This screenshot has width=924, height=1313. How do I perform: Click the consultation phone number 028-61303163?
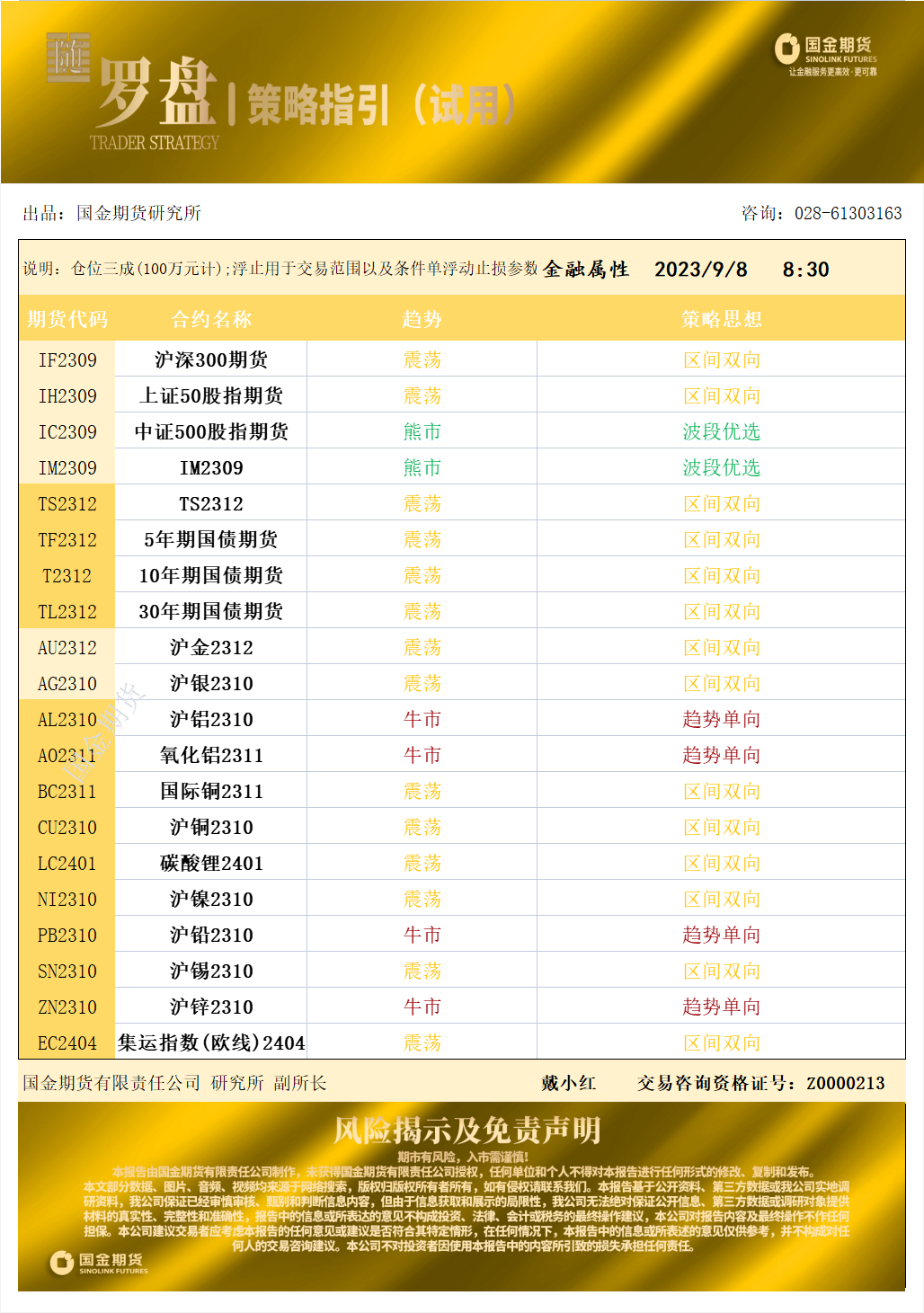point(848,213)
